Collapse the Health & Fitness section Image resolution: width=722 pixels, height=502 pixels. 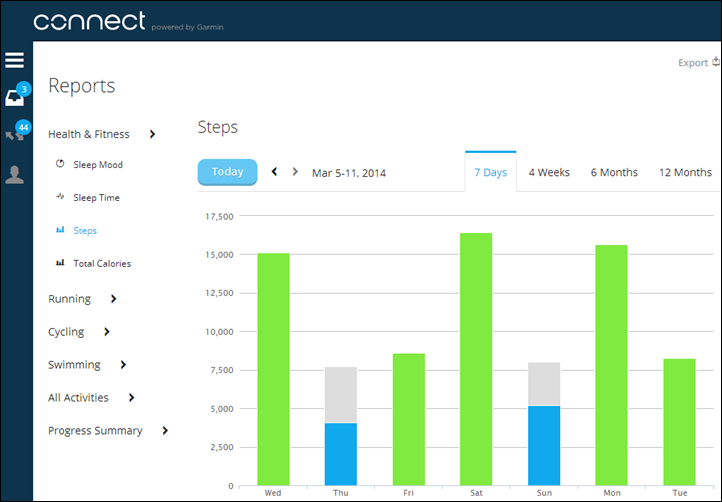(x=152, y=134)
